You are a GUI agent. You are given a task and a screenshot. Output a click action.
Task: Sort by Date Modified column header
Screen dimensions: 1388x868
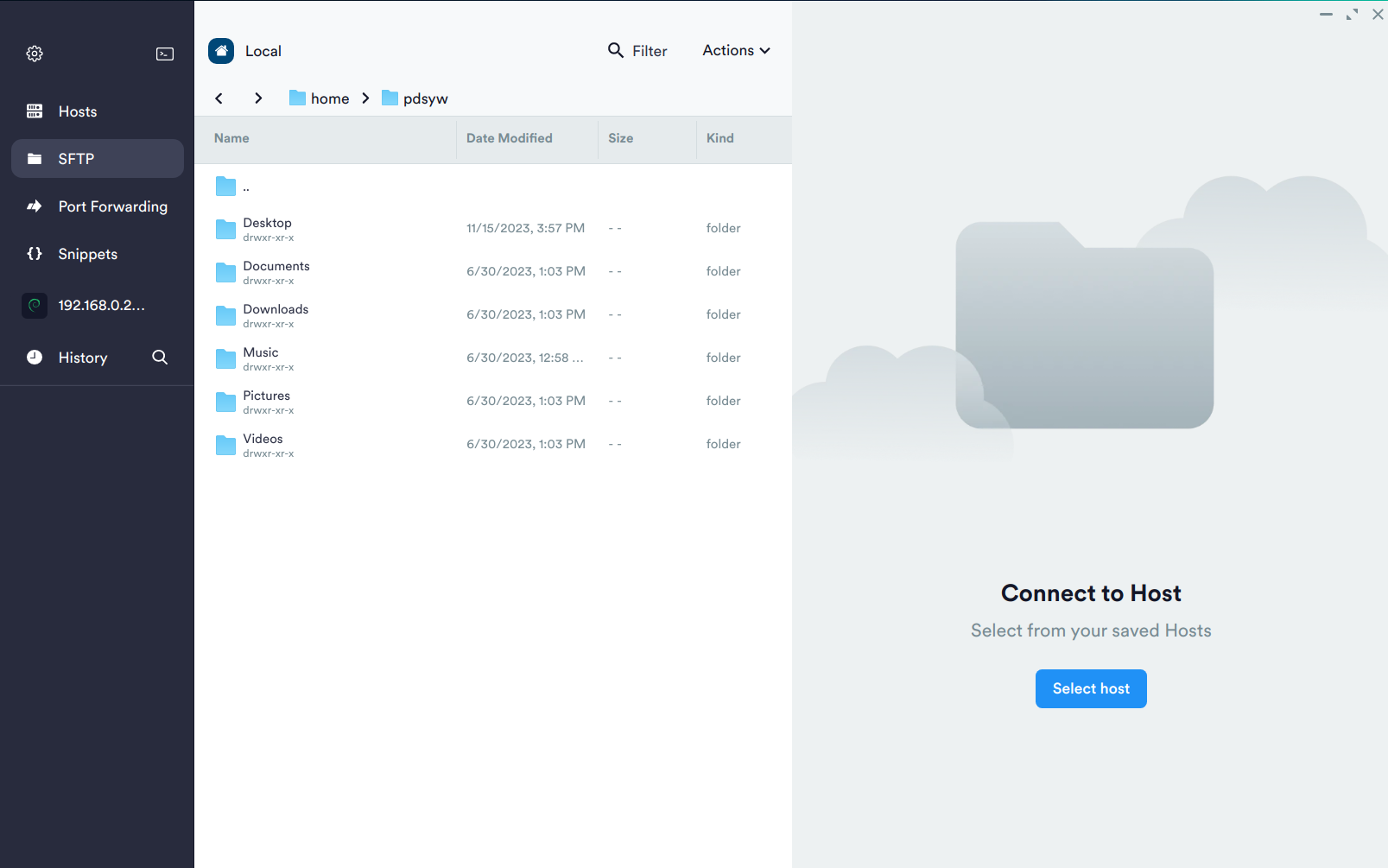[x=510, y=138]
